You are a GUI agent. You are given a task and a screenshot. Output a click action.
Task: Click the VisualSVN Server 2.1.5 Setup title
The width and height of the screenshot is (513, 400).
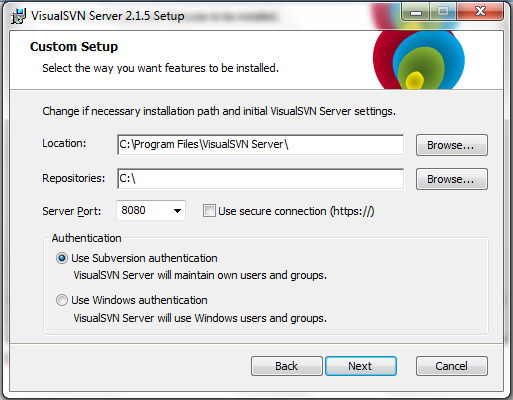(x=108, y=16)
